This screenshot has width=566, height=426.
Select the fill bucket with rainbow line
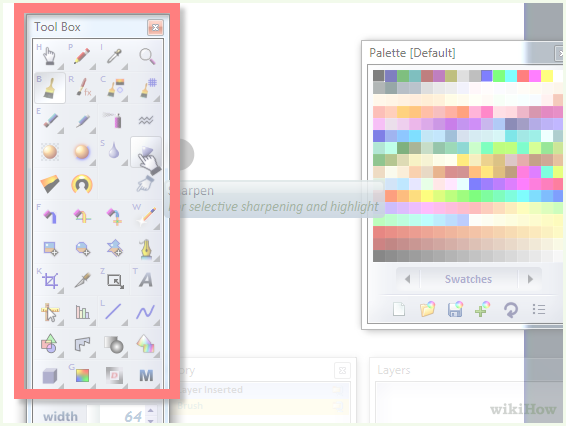pos(82,216)
